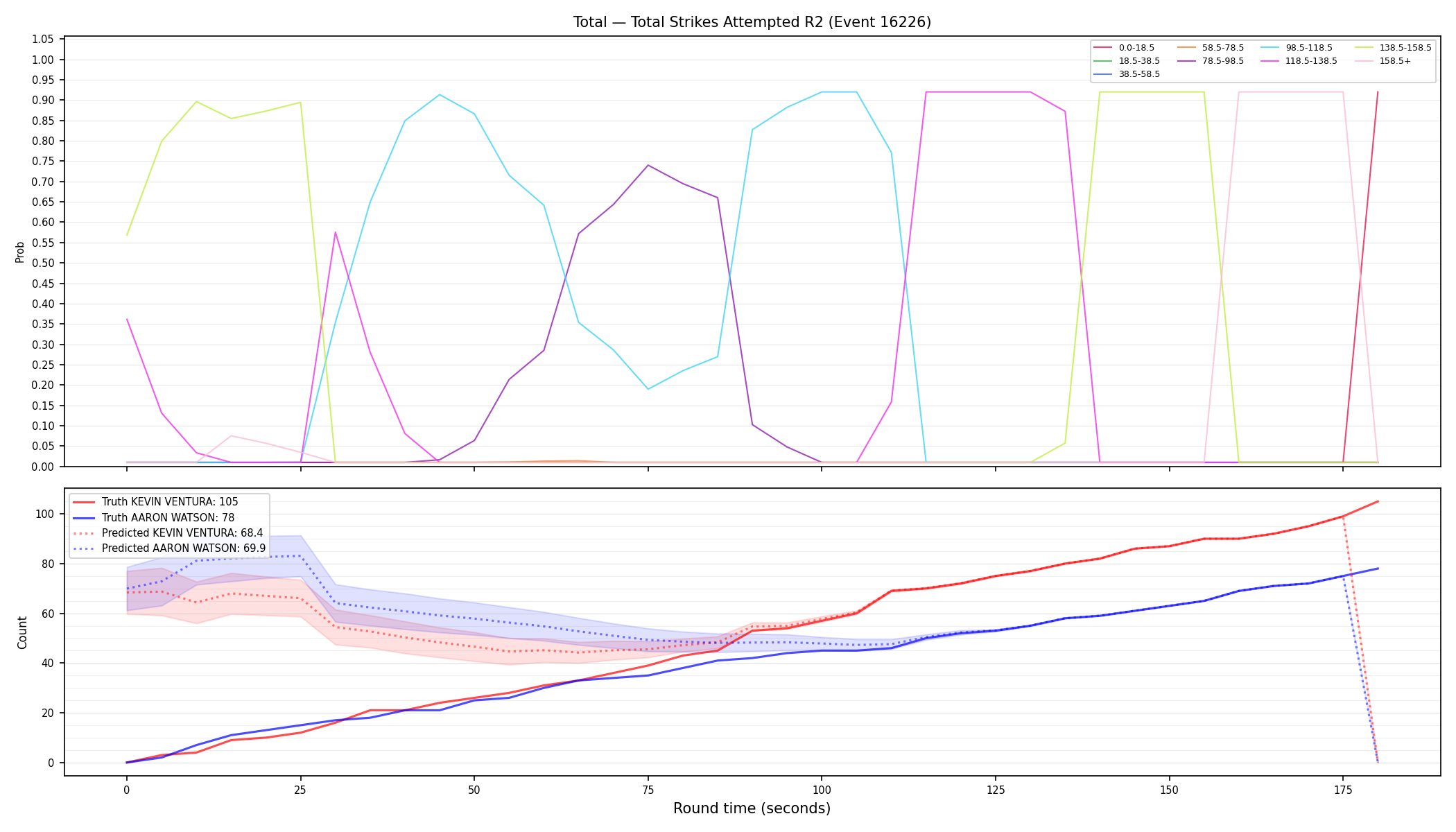Viewport: 1456px width, 832px height.
Task: Click the '40' tick on the Count axis
Action: pyautogui.click(x=49, y=664)
